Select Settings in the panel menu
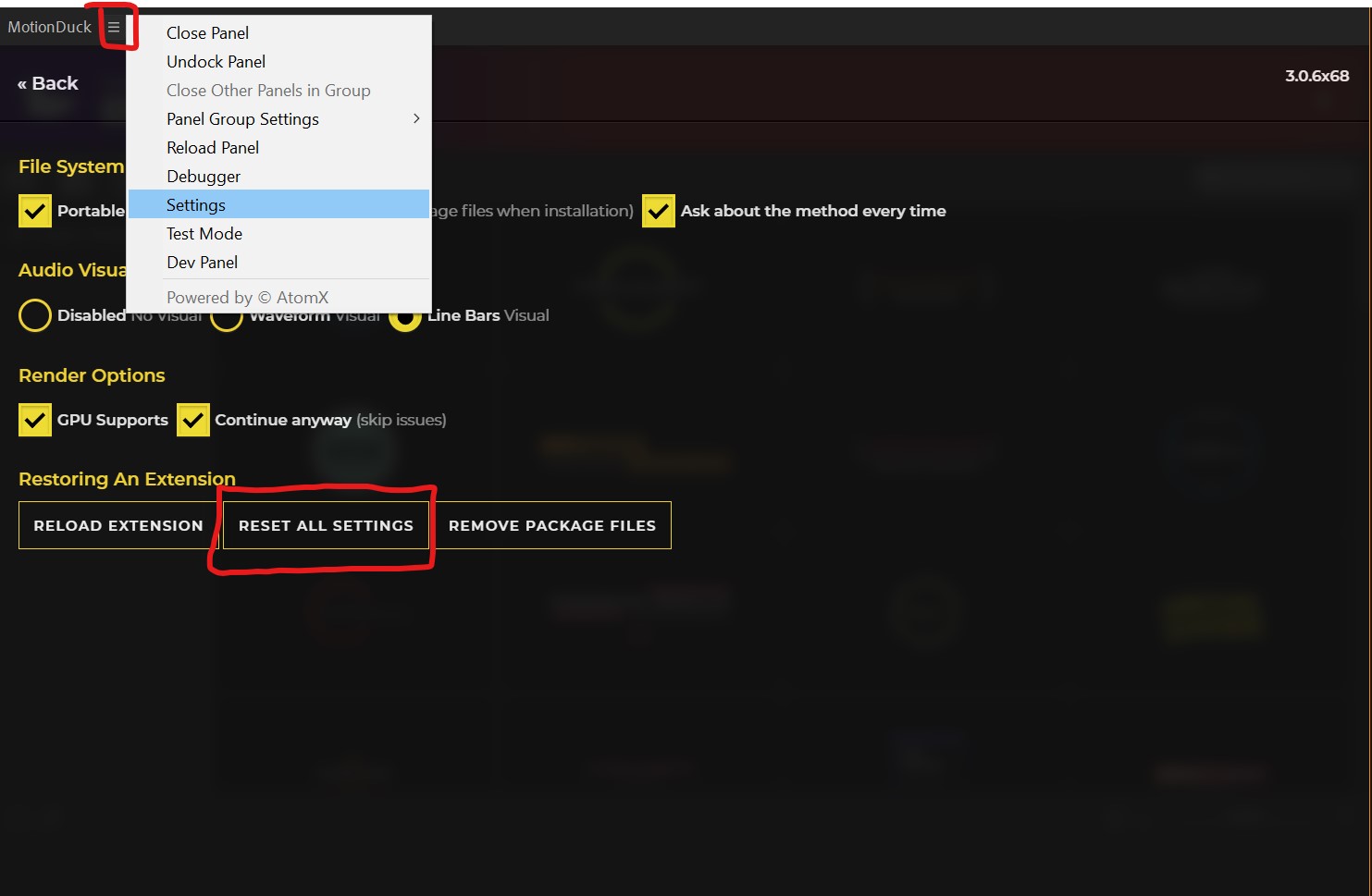 196,205
